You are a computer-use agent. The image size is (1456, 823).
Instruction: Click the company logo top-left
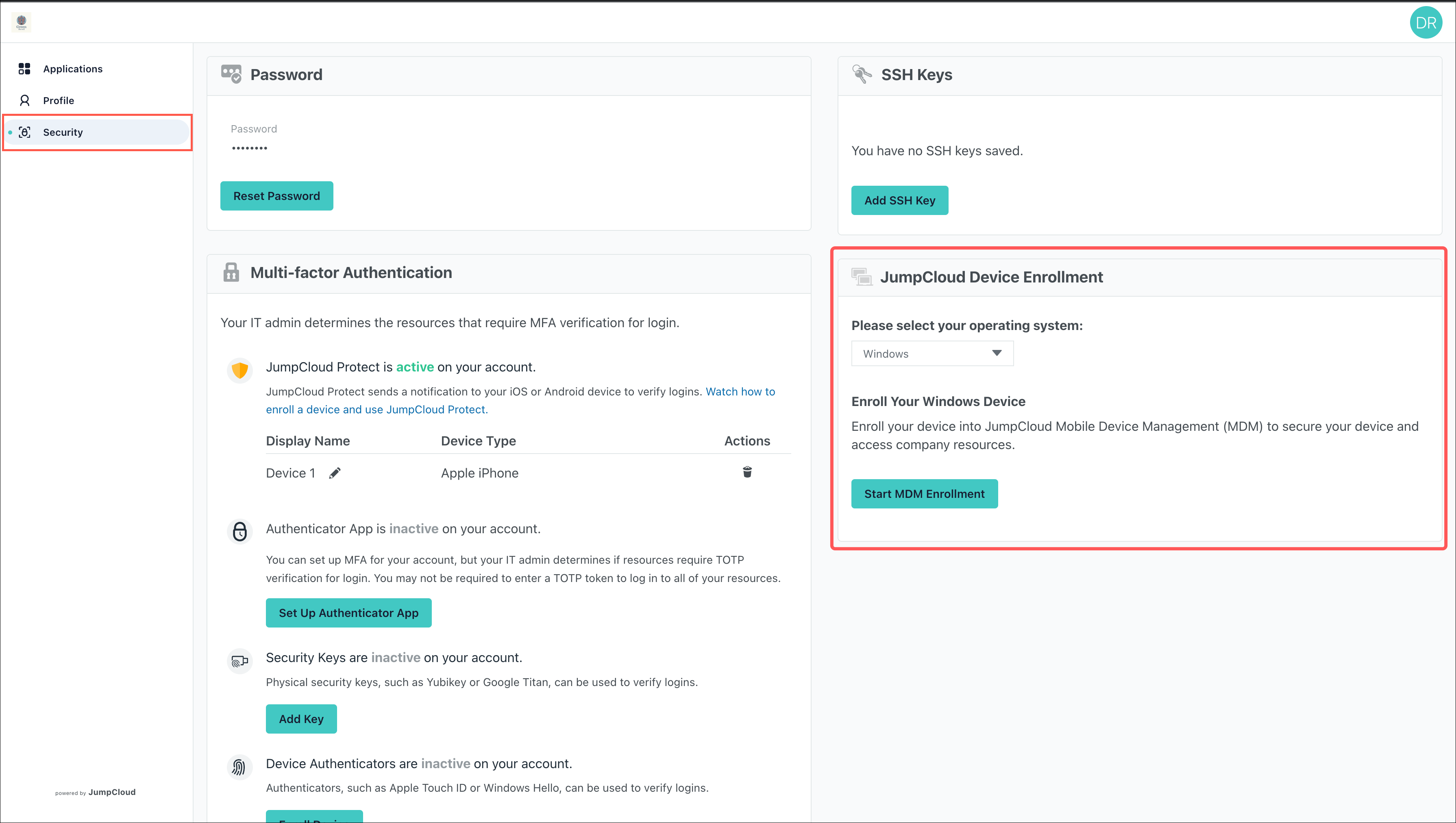22,22
